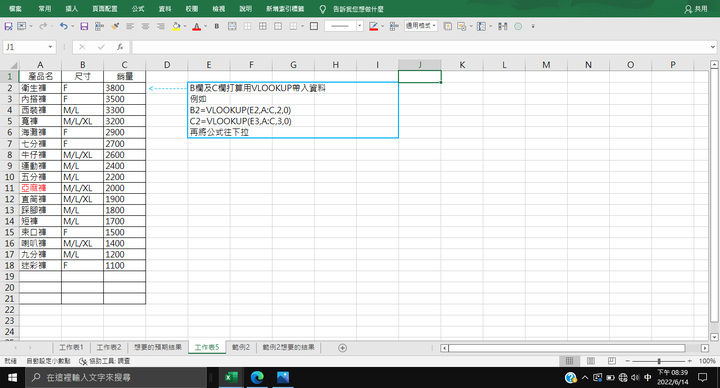Click the zoom slider handle

point(659,361)
